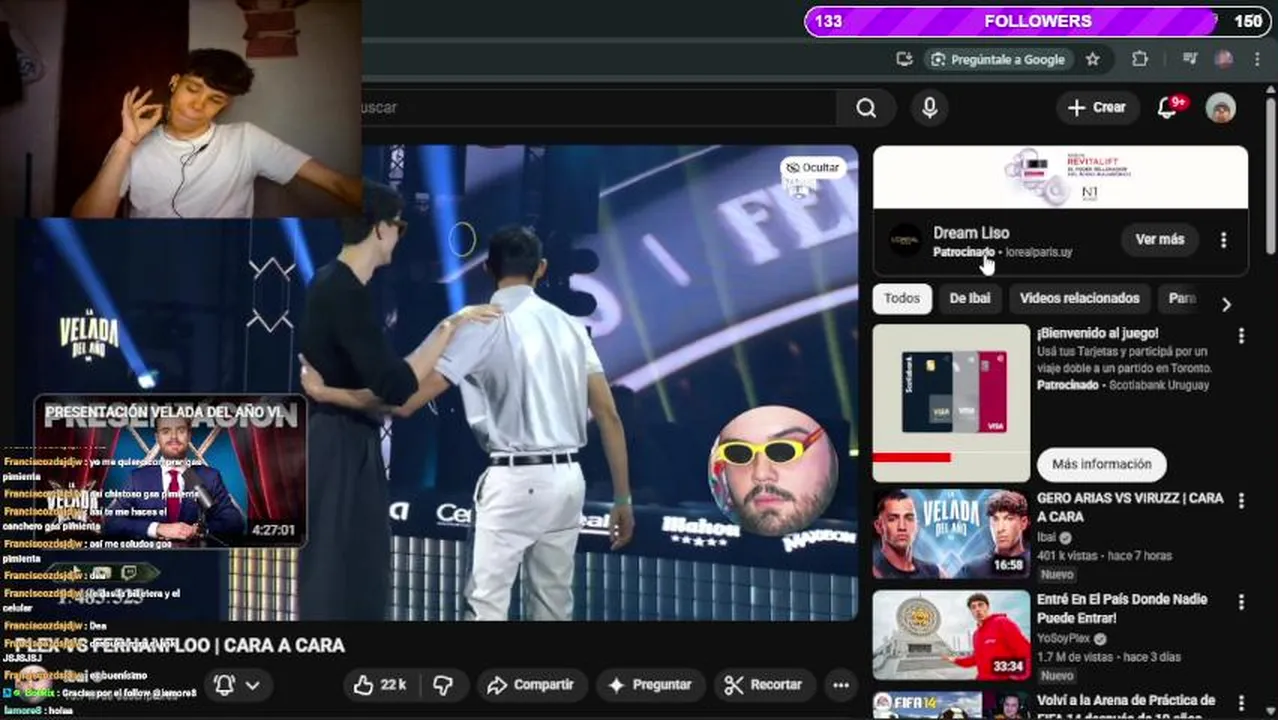1278x720 pixels.
Task: Open the Scotiabank ad thumbnail
Action: (x=951, y=403)
